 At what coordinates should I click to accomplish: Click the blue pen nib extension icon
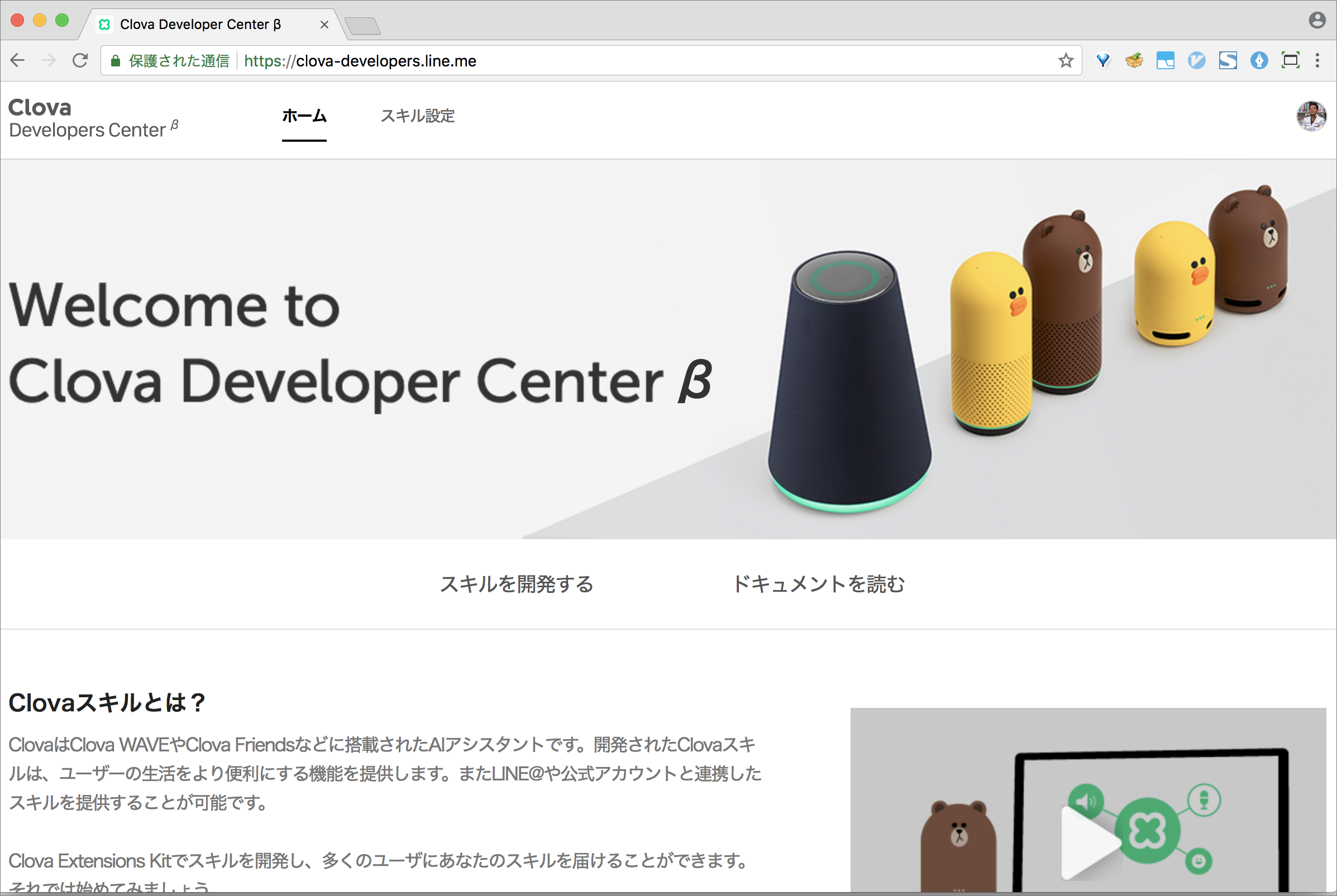click(1259, 60)
